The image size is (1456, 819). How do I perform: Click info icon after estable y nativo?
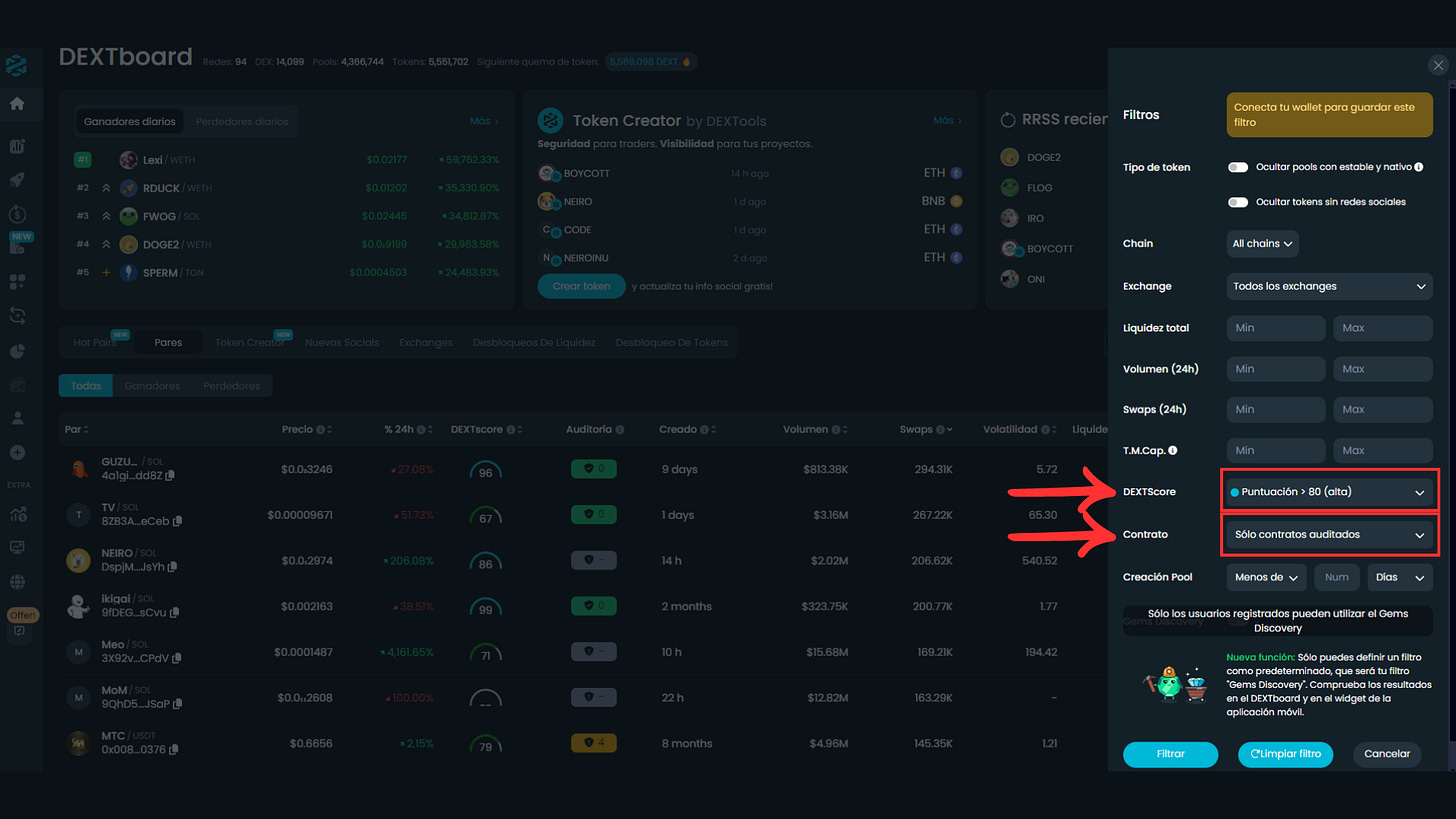pos(1418,167)
